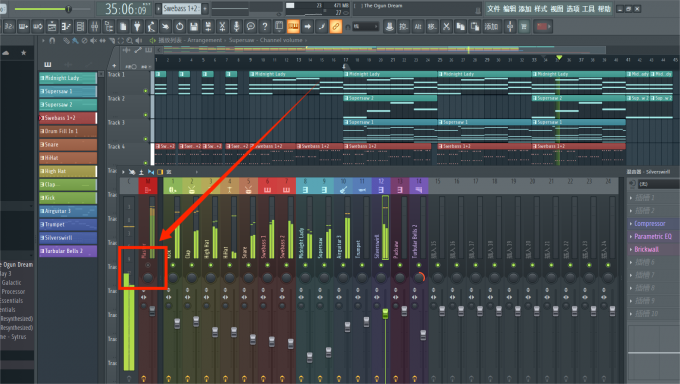
Task: Open help with the question mark icon
Action: 265,27
